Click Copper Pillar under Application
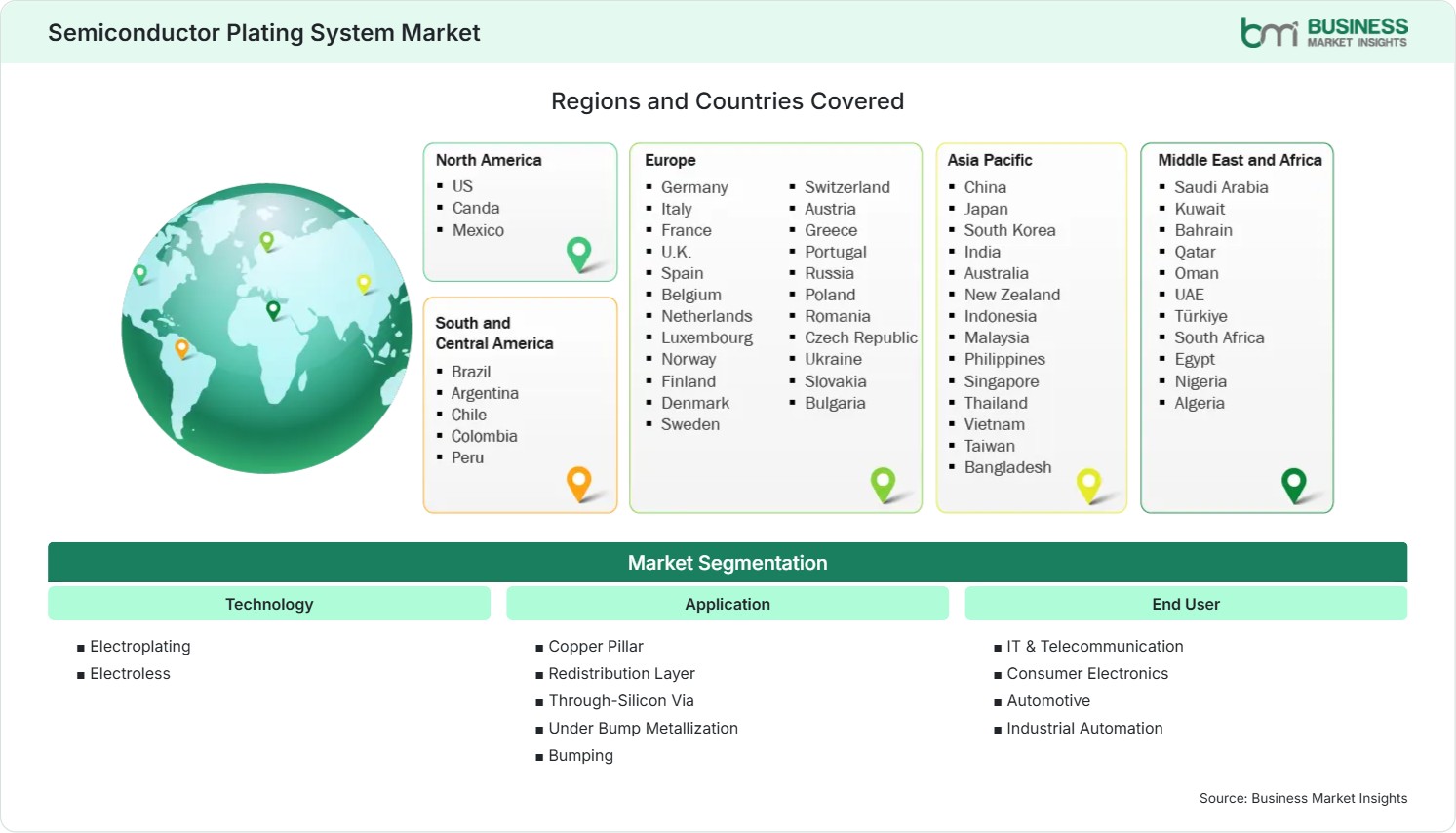 point(596,646)
